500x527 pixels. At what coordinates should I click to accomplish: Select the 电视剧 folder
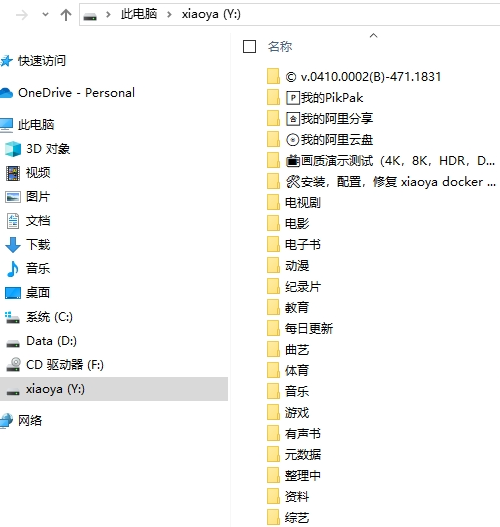click(302, 203)
